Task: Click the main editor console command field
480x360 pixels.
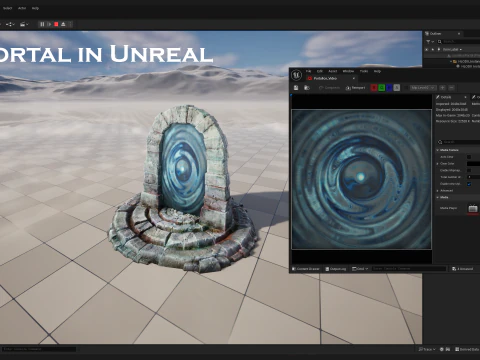Action: tap(39, 349)
